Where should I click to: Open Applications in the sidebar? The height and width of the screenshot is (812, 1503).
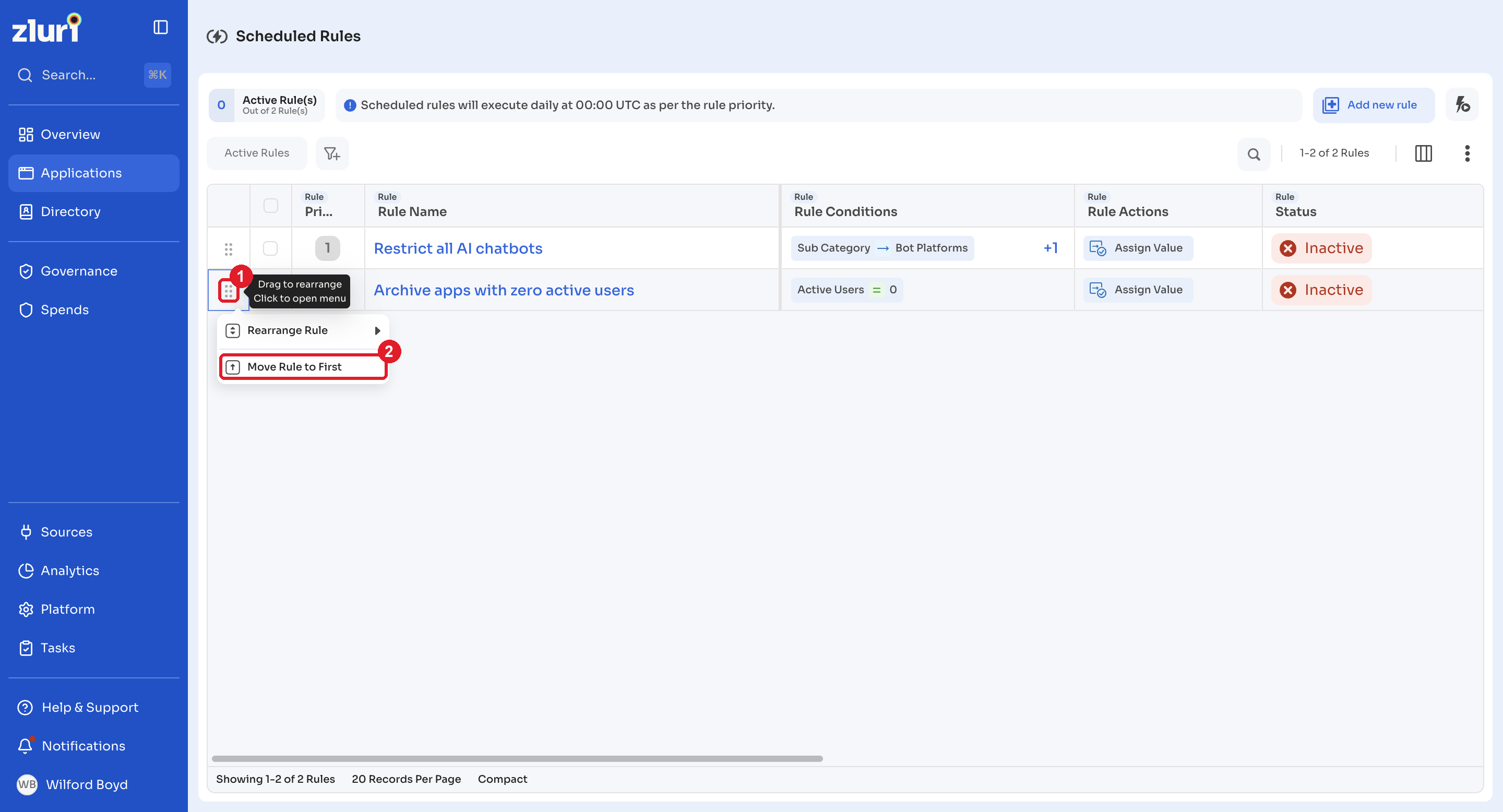[x=94, y=173]
